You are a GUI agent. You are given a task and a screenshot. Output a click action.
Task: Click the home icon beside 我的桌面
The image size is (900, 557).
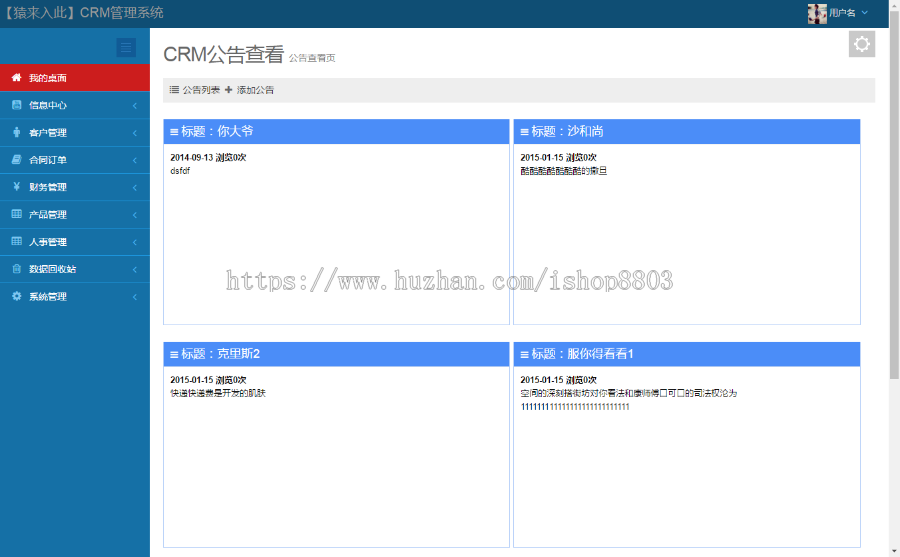[16, 78]
